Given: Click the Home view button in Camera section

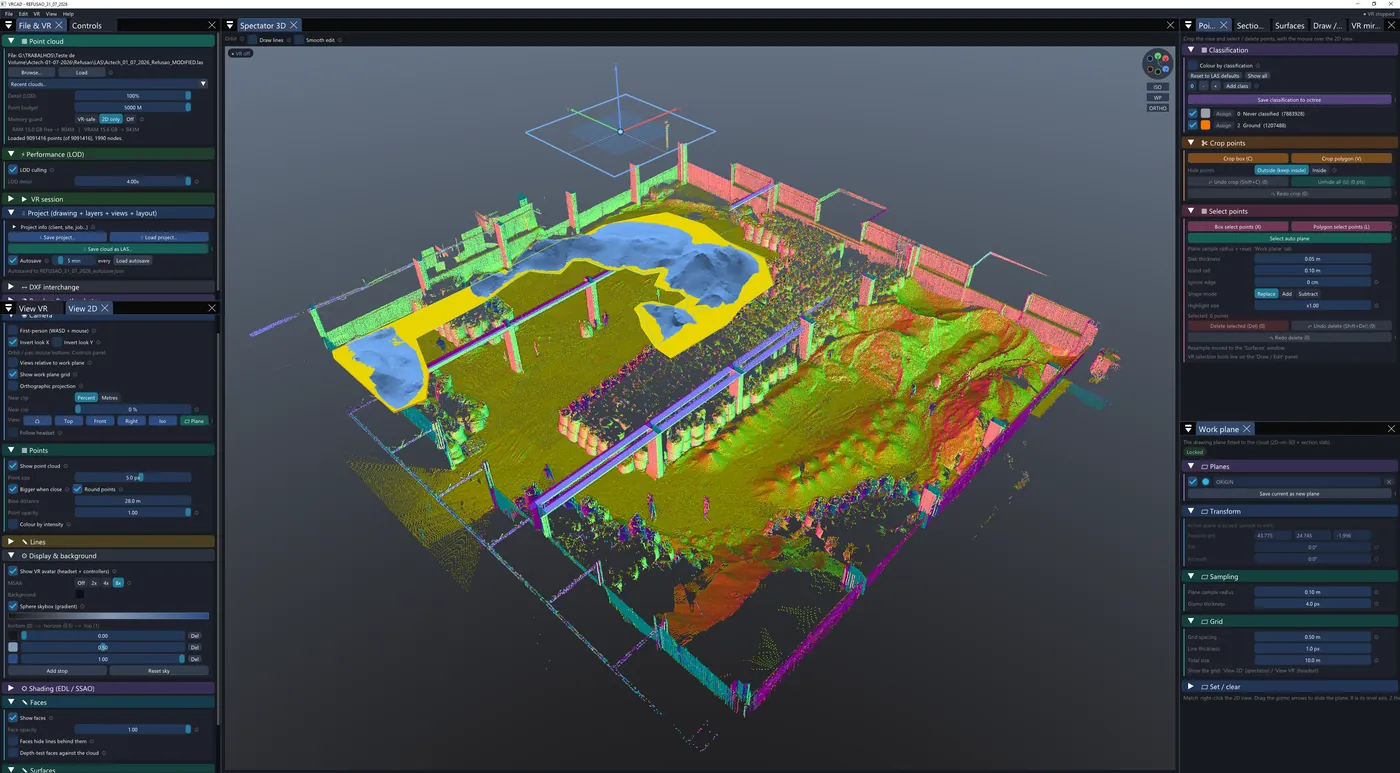Looking at the screenshot, I should (37, 421).
